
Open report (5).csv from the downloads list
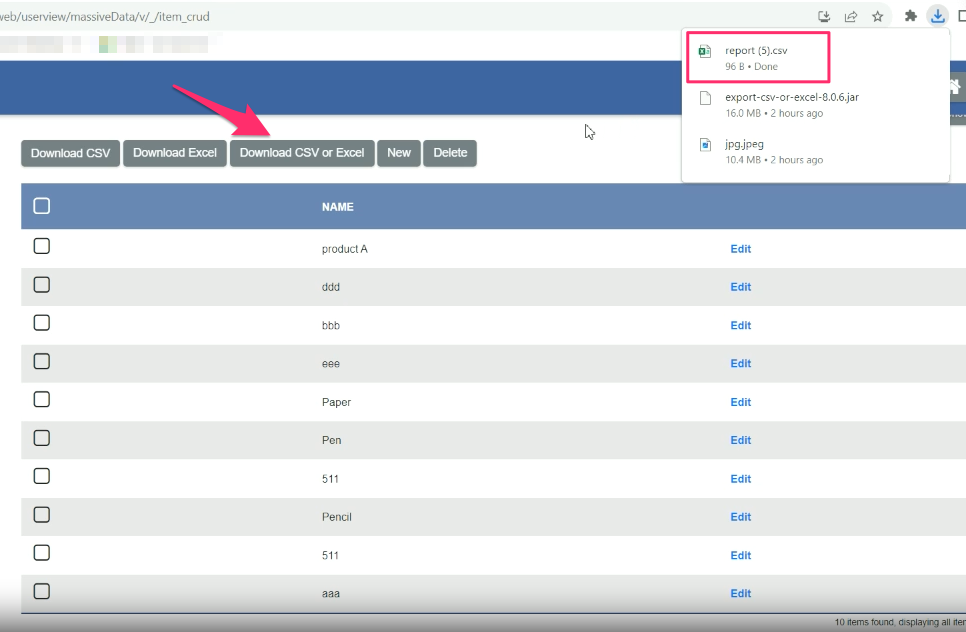pos(753,50)
